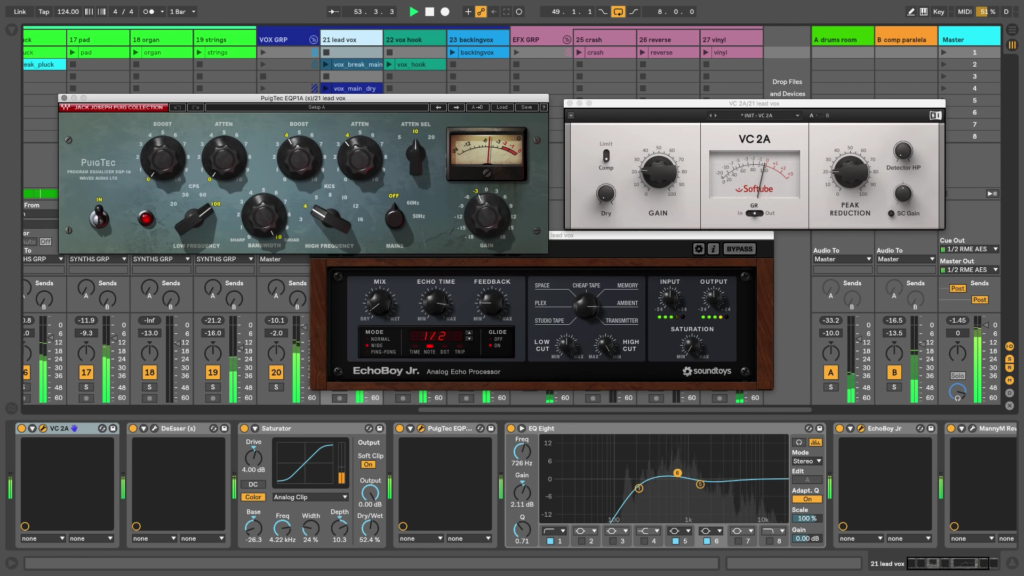This screenshot has height=576, width=1024.
Task: Click the track 19 activator button
Action: click(x=212, y=372)
